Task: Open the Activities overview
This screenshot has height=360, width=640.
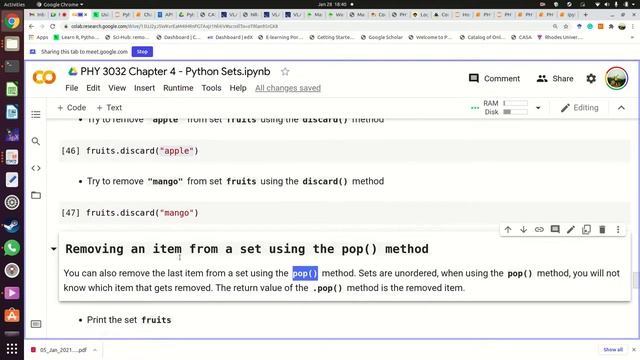Action: point(14,4)
